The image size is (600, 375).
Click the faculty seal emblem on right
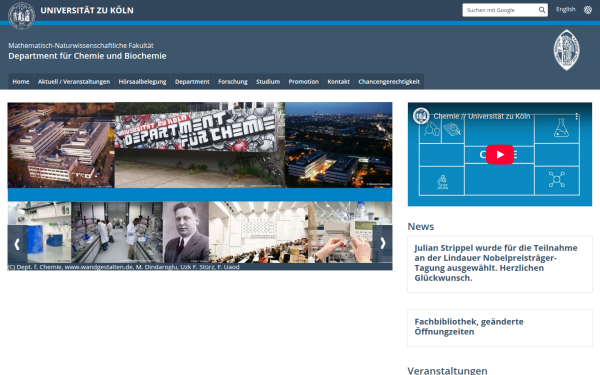pos(566,50)
